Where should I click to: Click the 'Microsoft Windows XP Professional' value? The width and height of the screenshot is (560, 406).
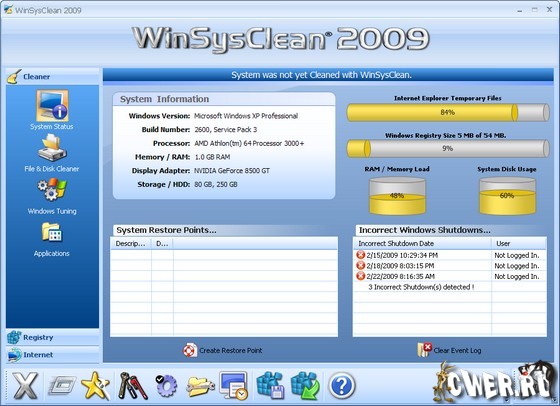[x=246, y=116]
